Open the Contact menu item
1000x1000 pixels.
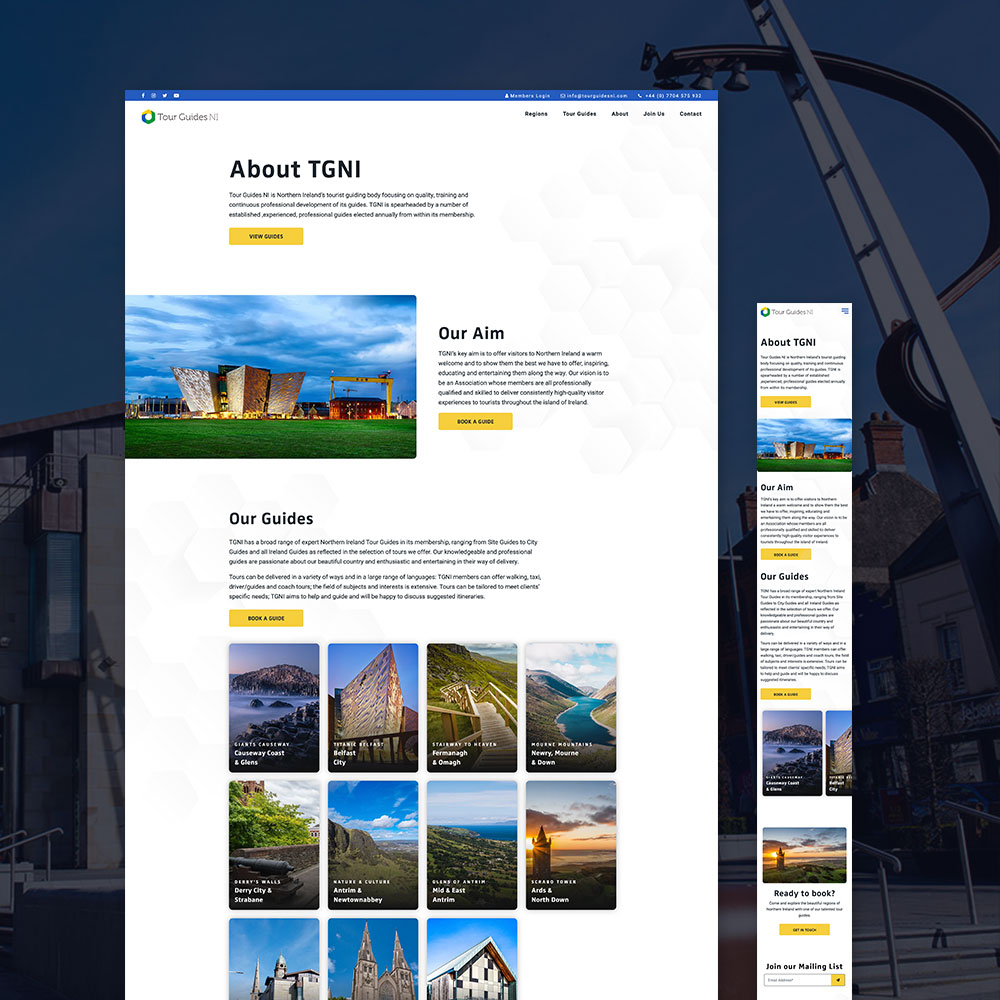coord(690,114)
